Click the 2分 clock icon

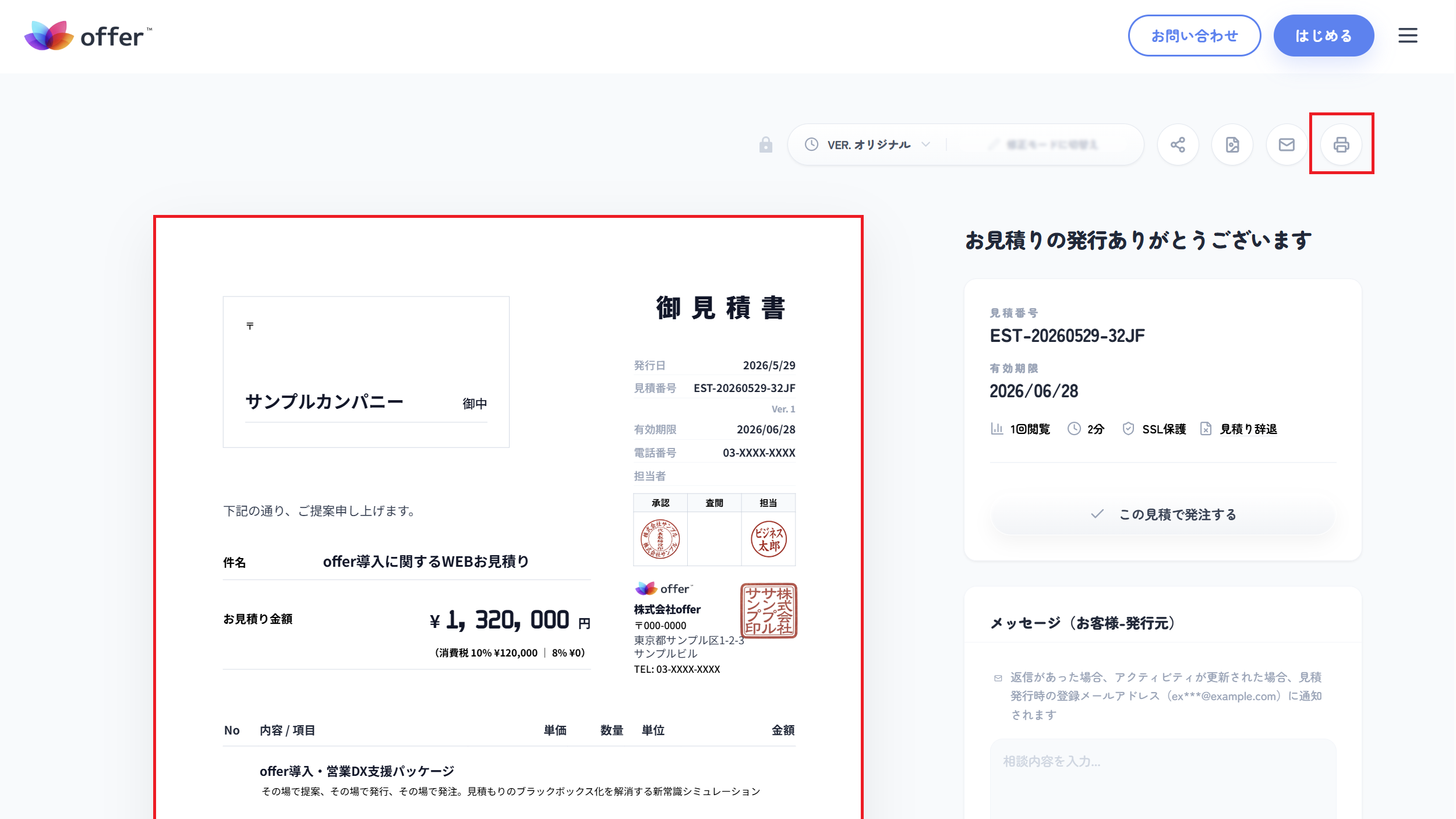[1074, 429]
